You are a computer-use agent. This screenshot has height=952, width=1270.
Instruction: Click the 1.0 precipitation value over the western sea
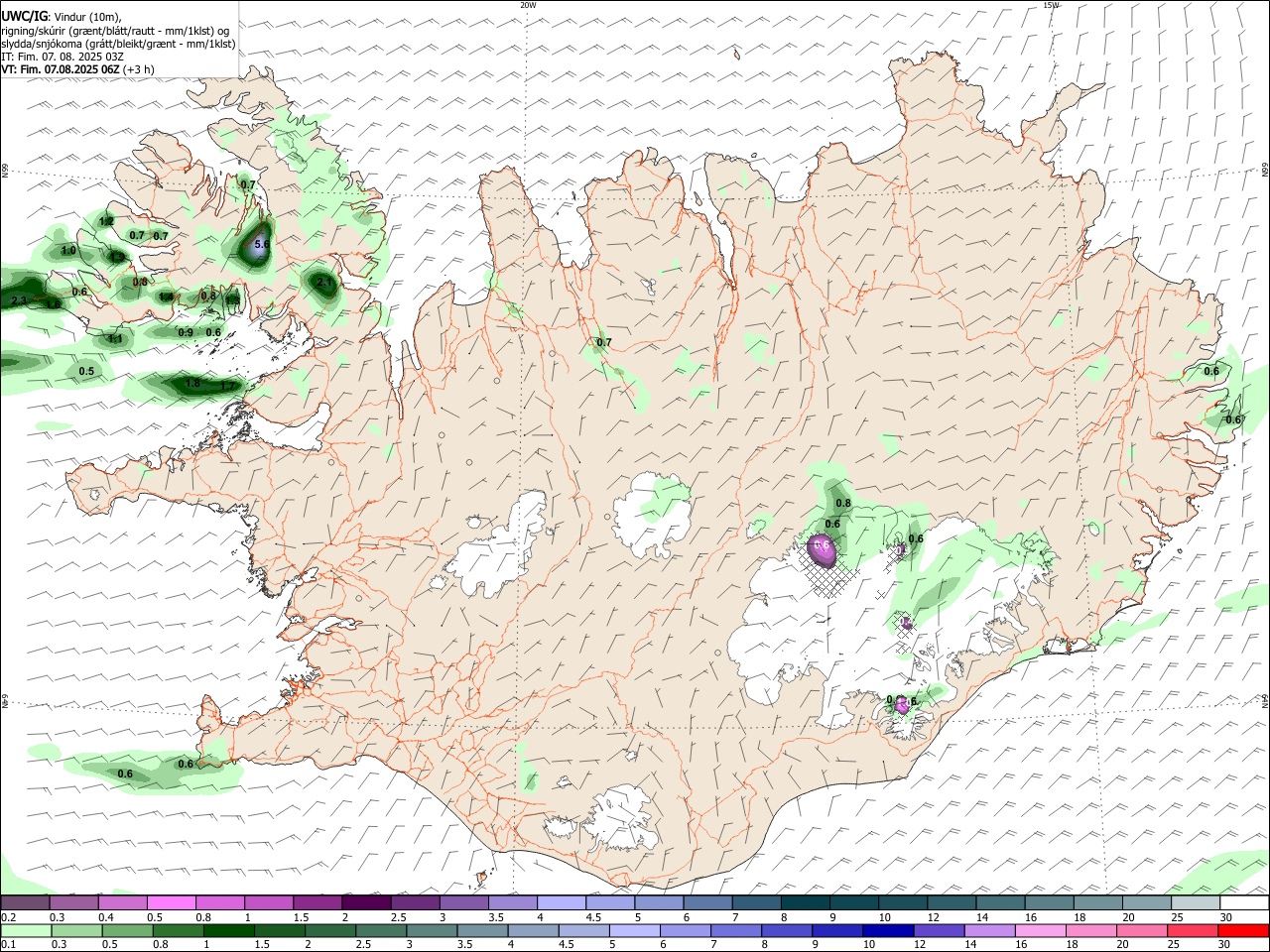point(68,251)
